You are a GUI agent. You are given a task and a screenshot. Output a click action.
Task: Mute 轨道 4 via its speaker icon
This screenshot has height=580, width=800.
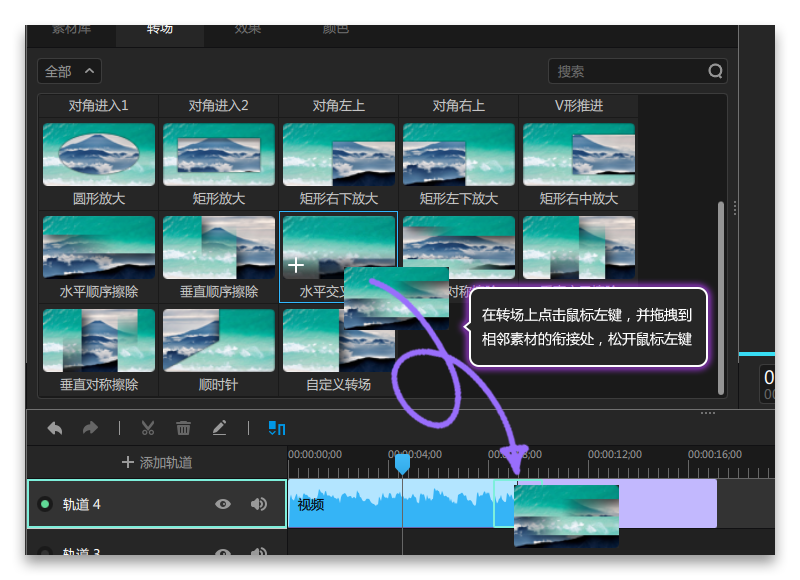coord(258,504)
